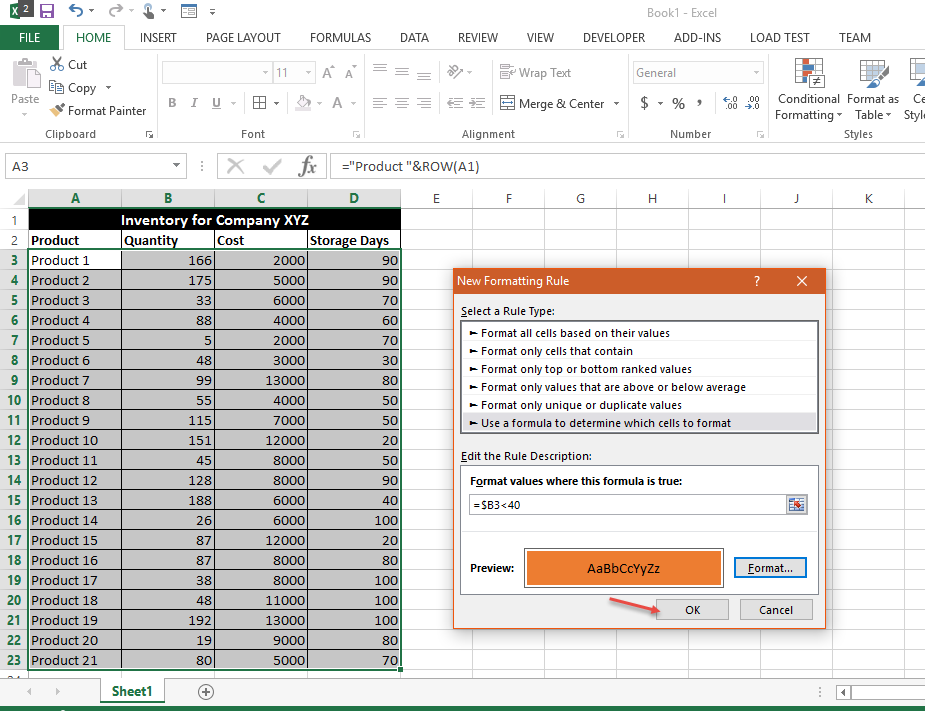The width and height of the screenshot is (925, 711).
Task: Select the Sheet1 tab
Action: 131,691
